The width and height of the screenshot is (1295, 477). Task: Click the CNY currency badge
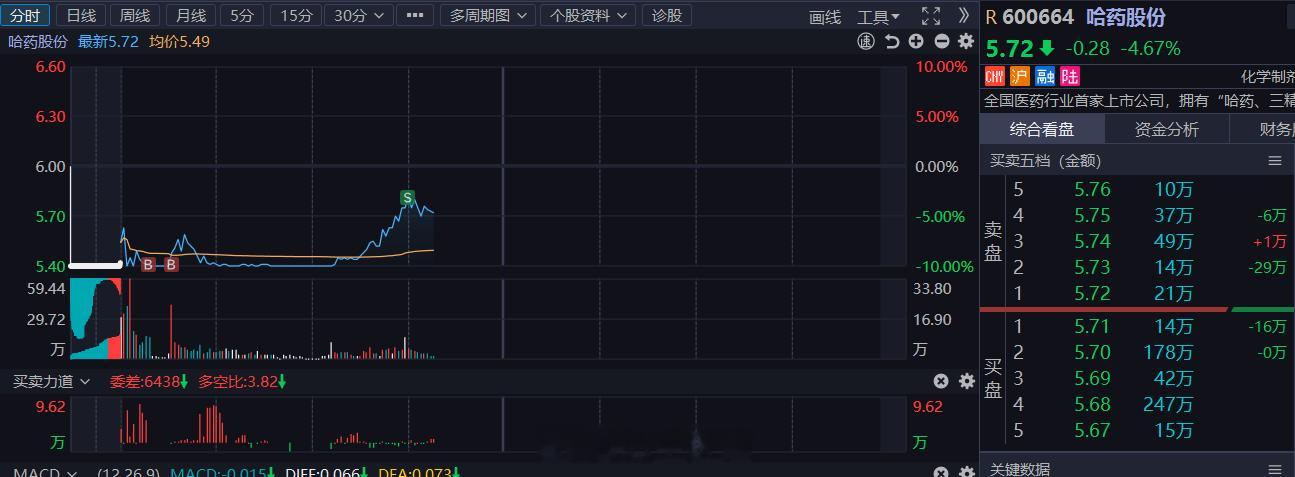[x=995, y=77]
